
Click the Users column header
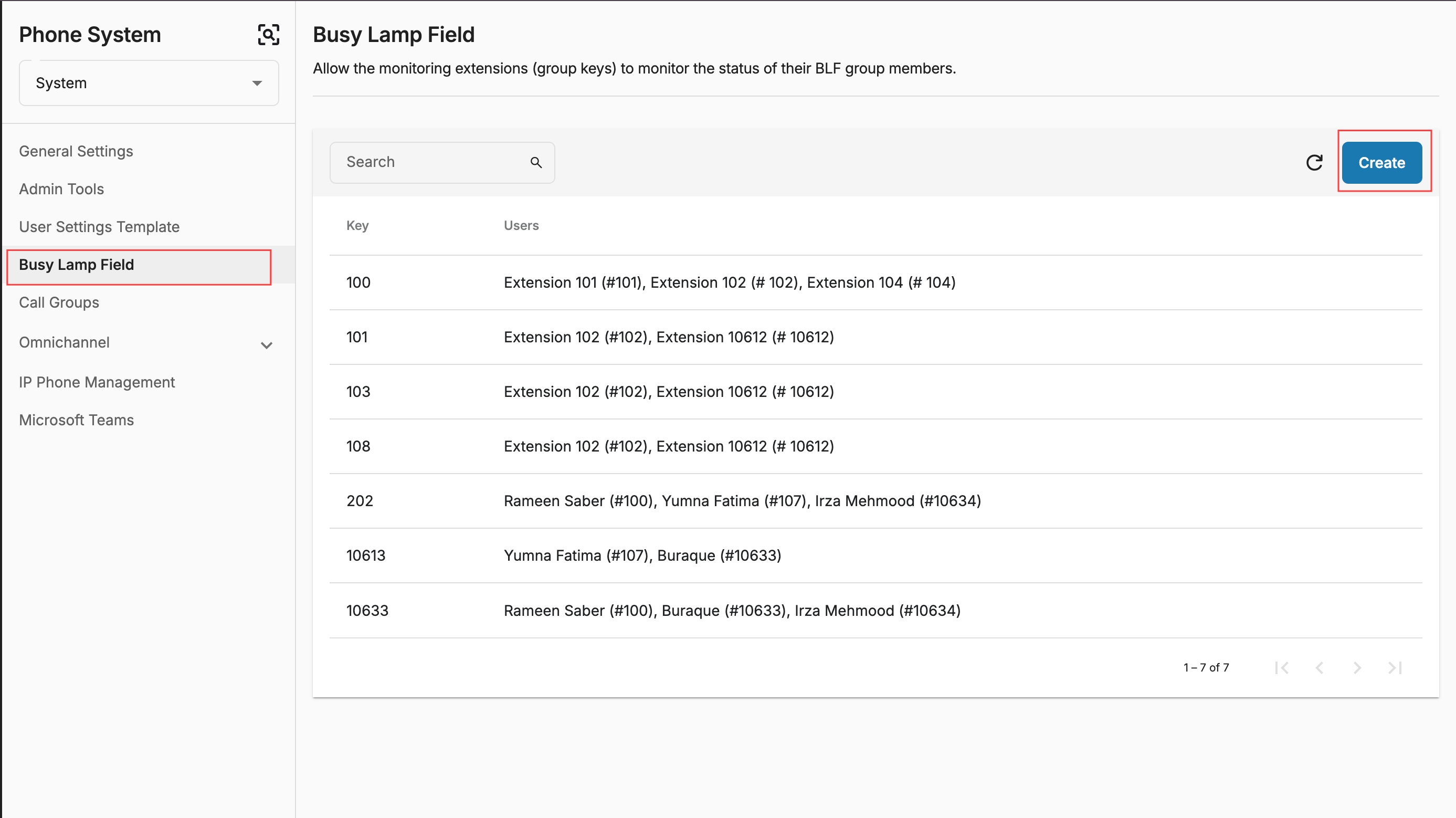pos(521,226)
